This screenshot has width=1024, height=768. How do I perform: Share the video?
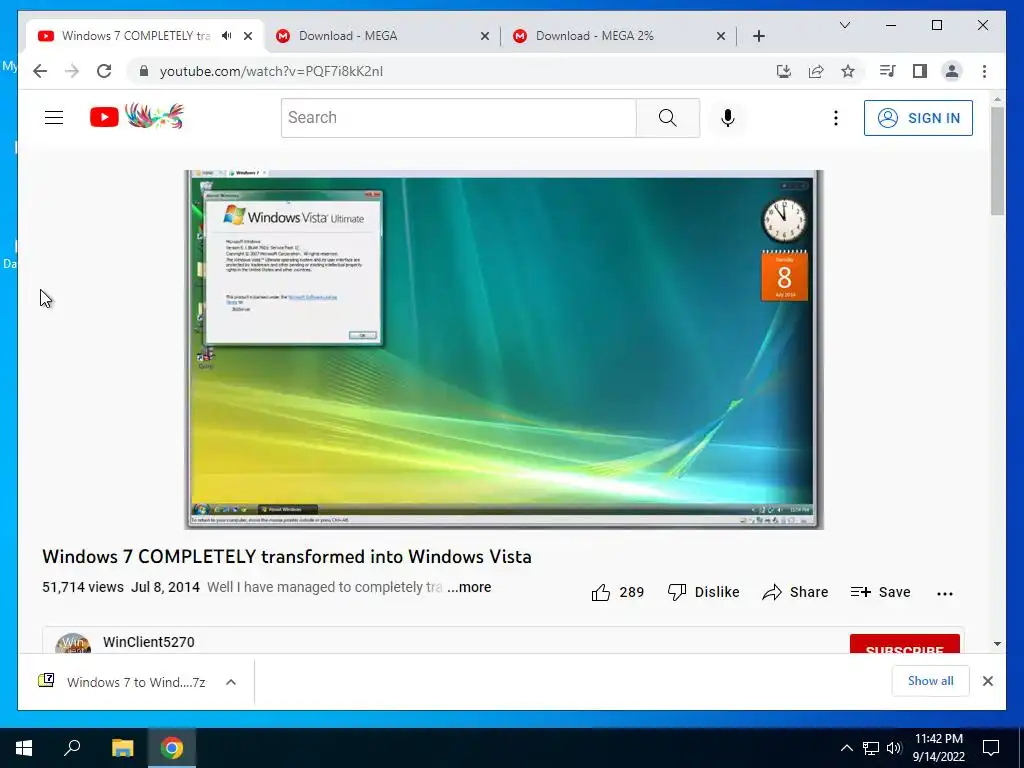[x=795, y=592]
